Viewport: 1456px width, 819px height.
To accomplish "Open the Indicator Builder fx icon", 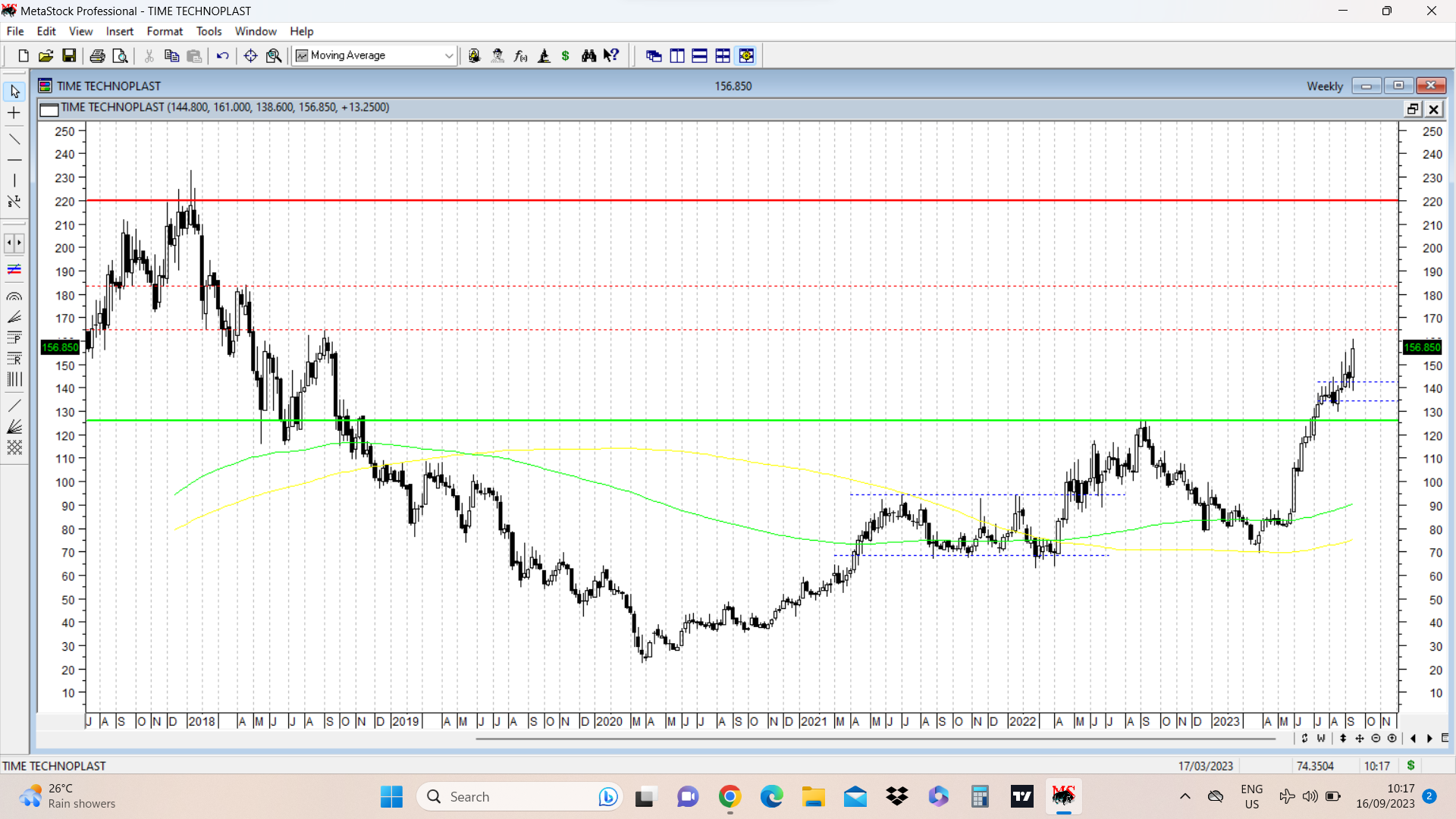I will 521,55.
